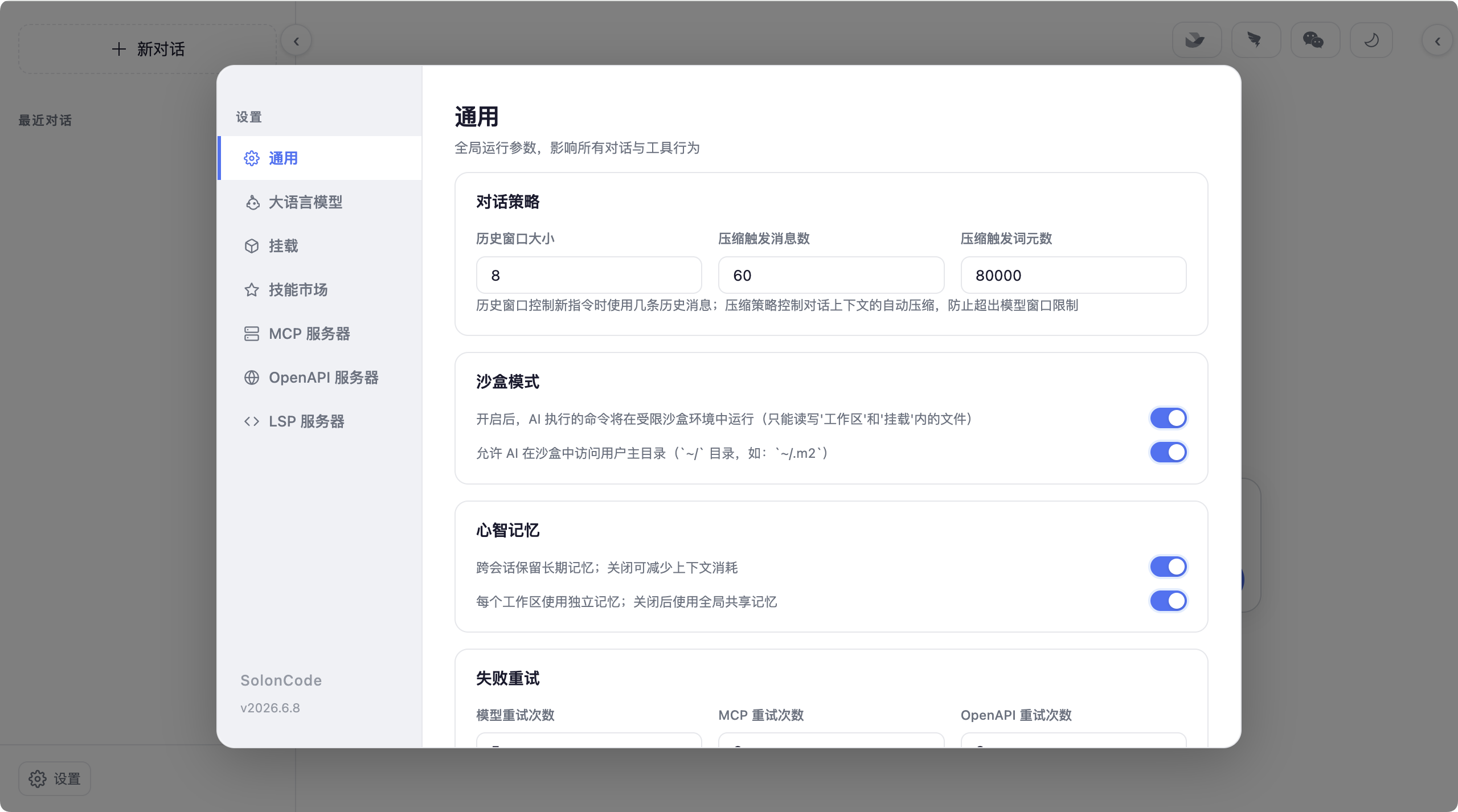Viewport: 1458px width, 812px height.
Task: Click the server icon beside MCP 服务器
Action: pyautogui.click(x=252, y=334)
